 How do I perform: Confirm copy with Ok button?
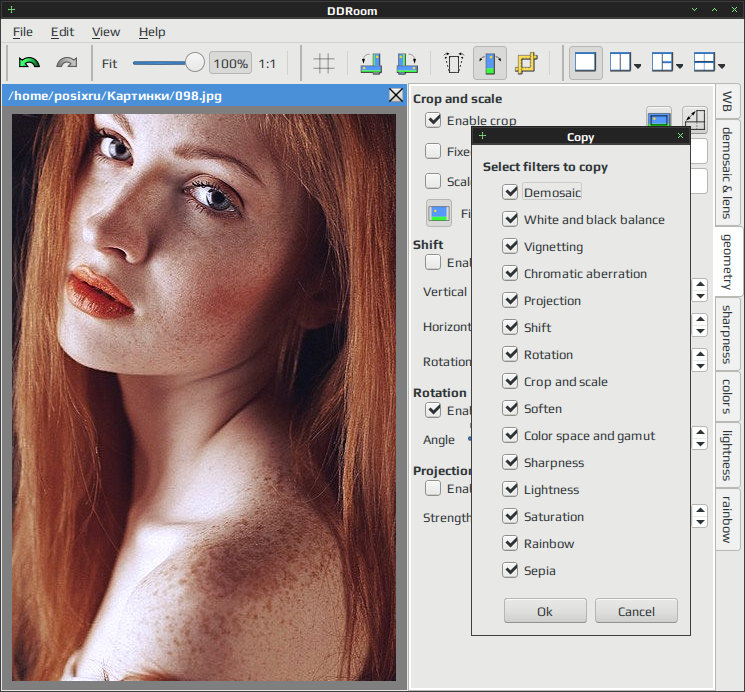click(545, 611)
